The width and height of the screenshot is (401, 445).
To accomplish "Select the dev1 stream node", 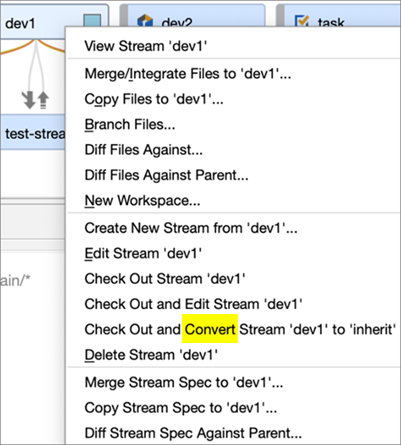I will point(33,23).
